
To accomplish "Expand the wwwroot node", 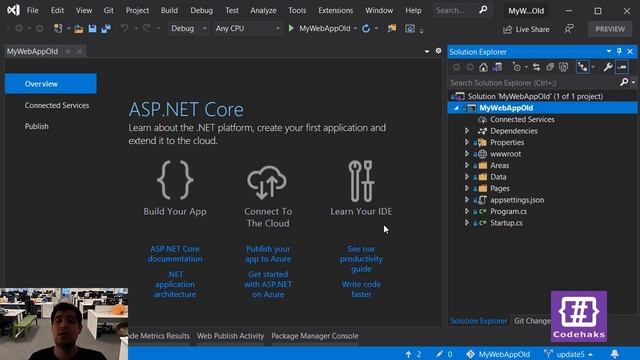I will [467, 154].
